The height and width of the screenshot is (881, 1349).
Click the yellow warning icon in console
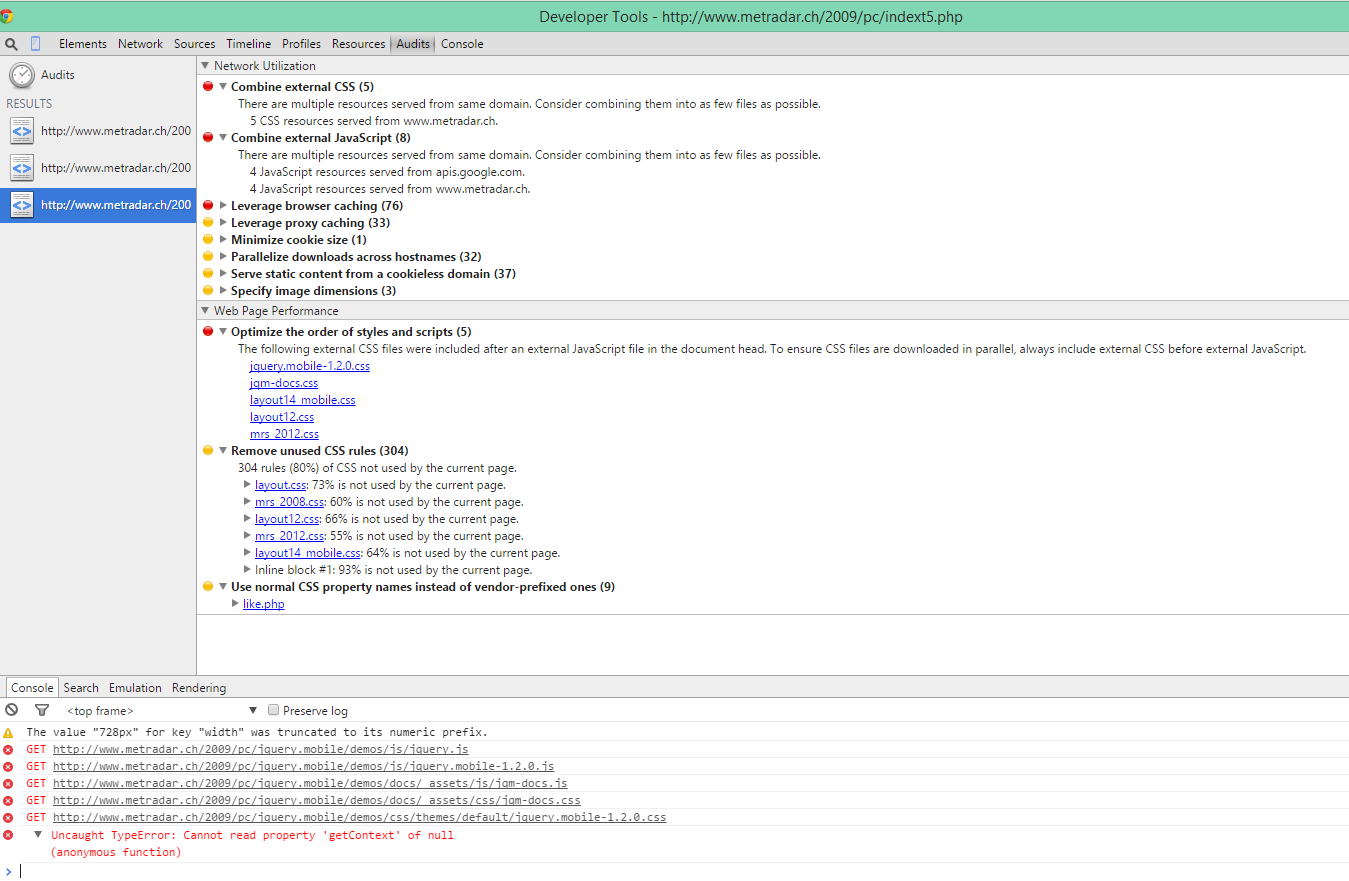9,733
